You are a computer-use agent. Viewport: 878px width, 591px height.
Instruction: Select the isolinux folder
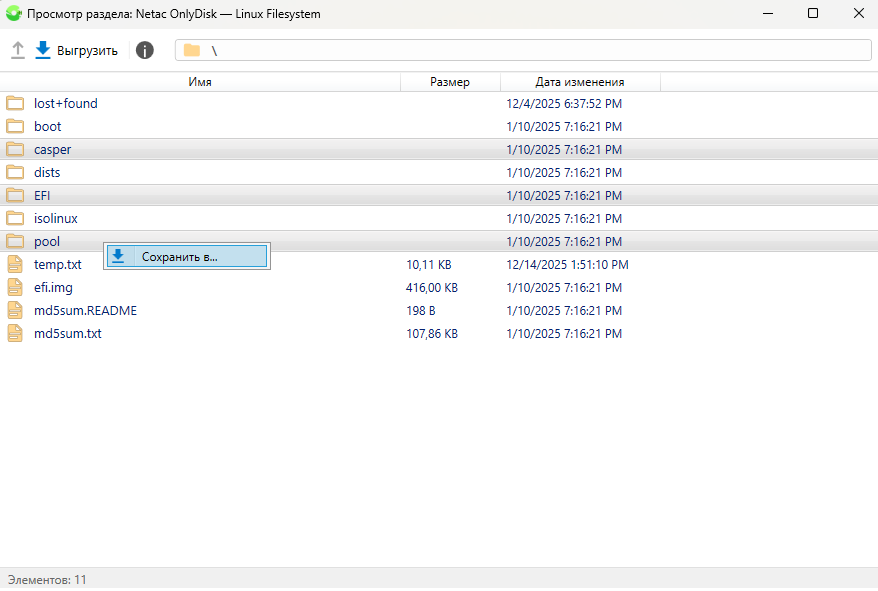point(55,218)
